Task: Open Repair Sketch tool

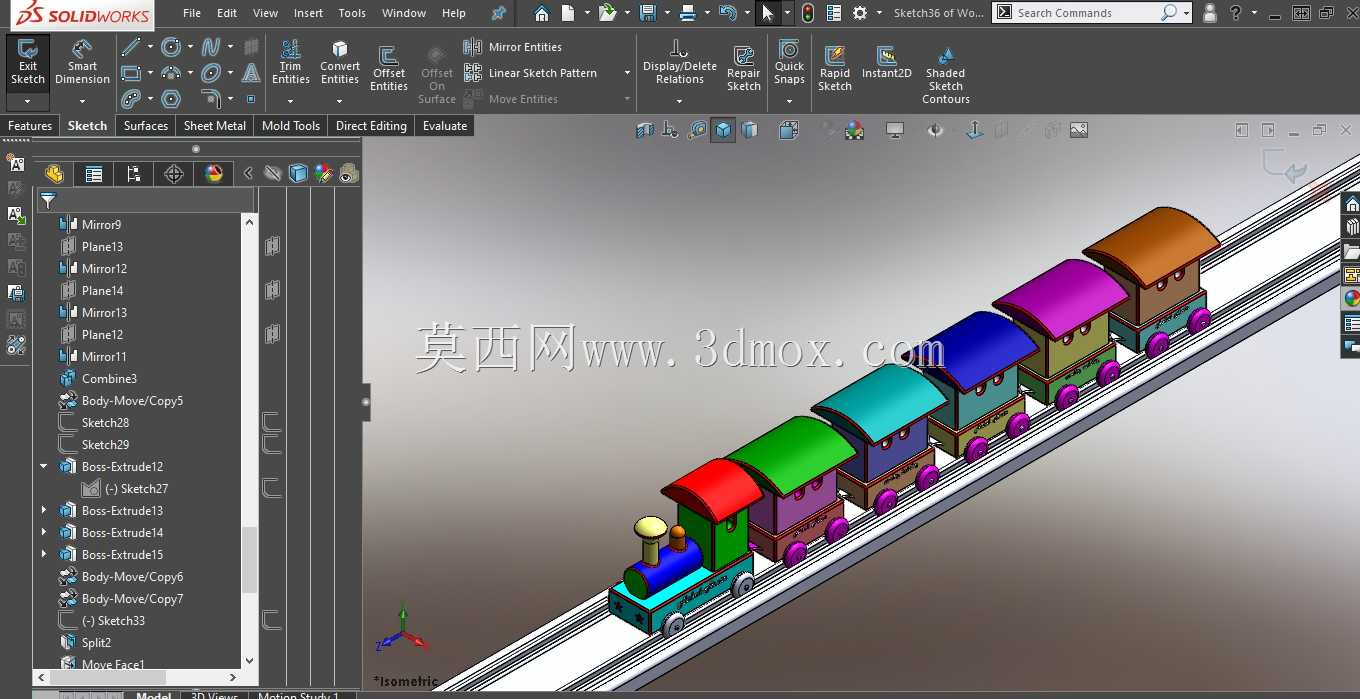Action: [743, 68]
